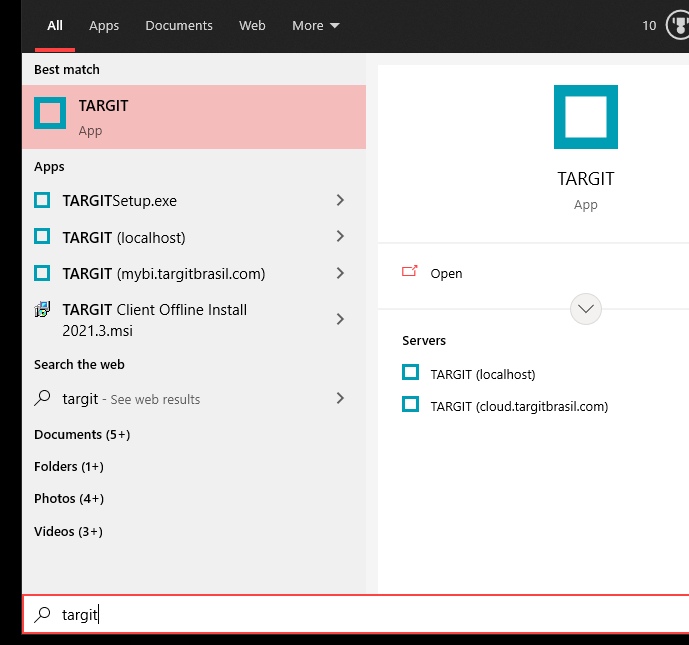Open the rewards trophy icon at top right
The width and height of the screenshot is (689, 645).
pyautogui.click(x=678, y=25)
